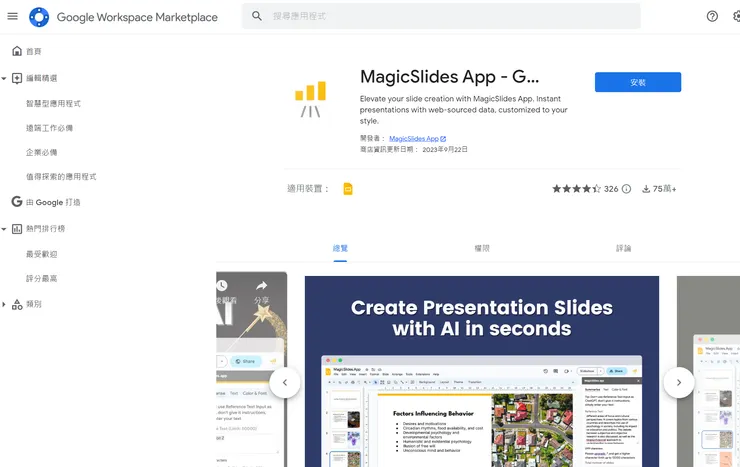Show previous screenshot with left arrow

coord(285,383)
